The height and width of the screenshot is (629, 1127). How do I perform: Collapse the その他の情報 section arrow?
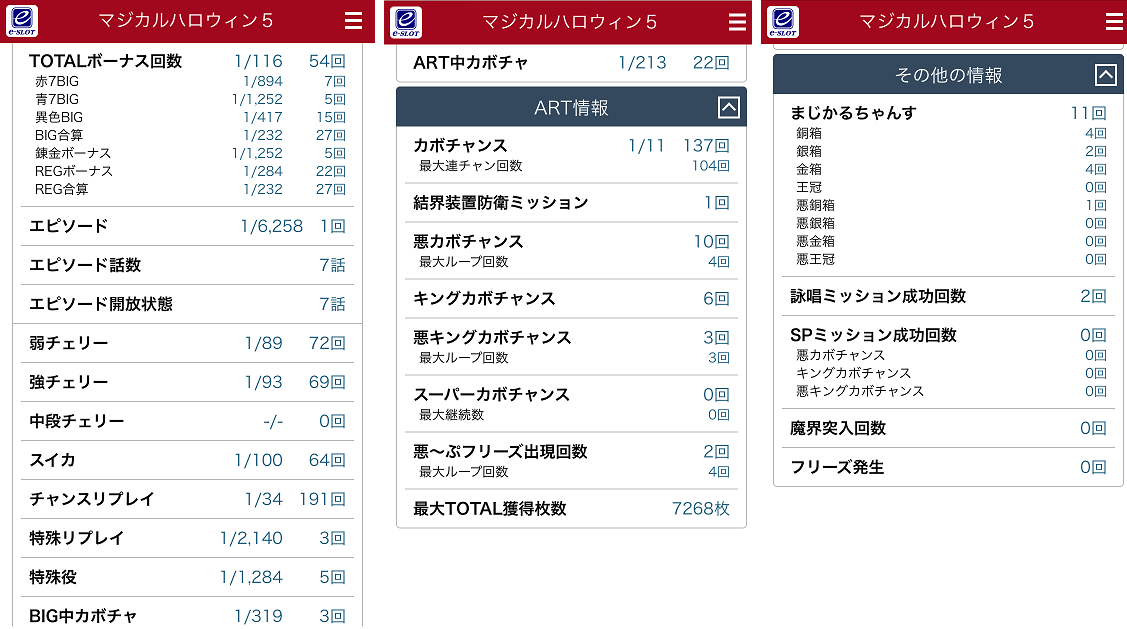(1105, 75)
